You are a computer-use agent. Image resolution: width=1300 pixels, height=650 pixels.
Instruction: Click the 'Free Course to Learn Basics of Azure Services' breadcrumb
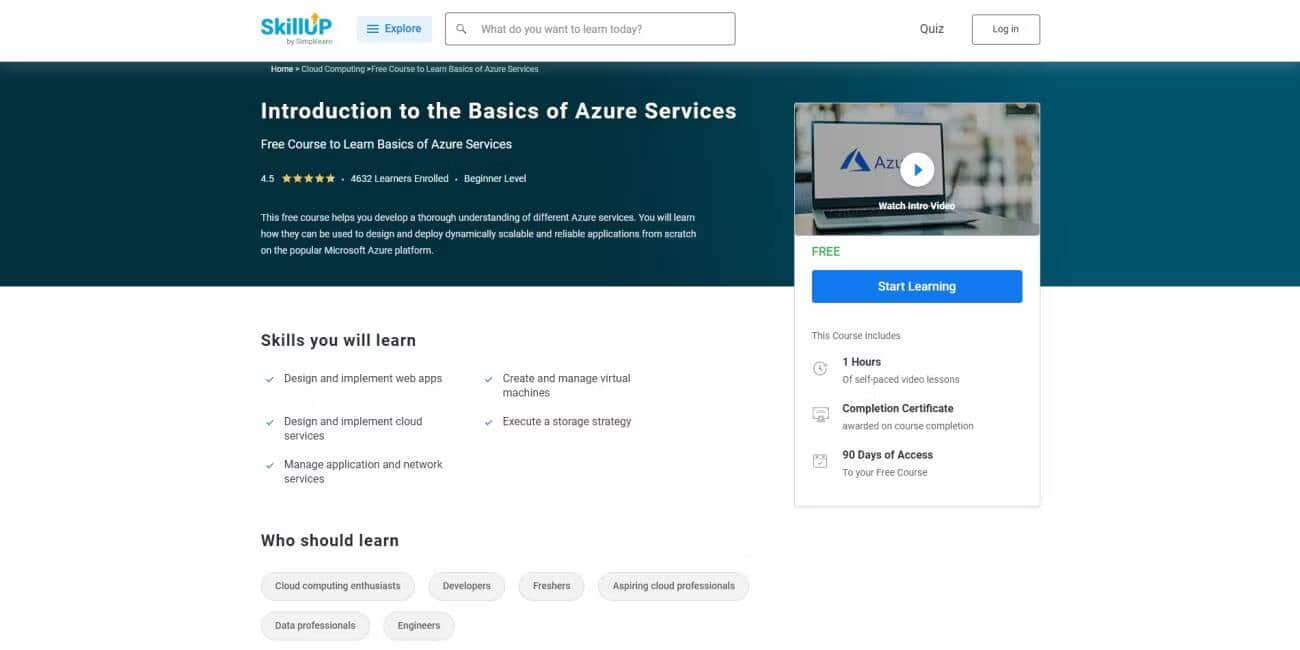455,69
